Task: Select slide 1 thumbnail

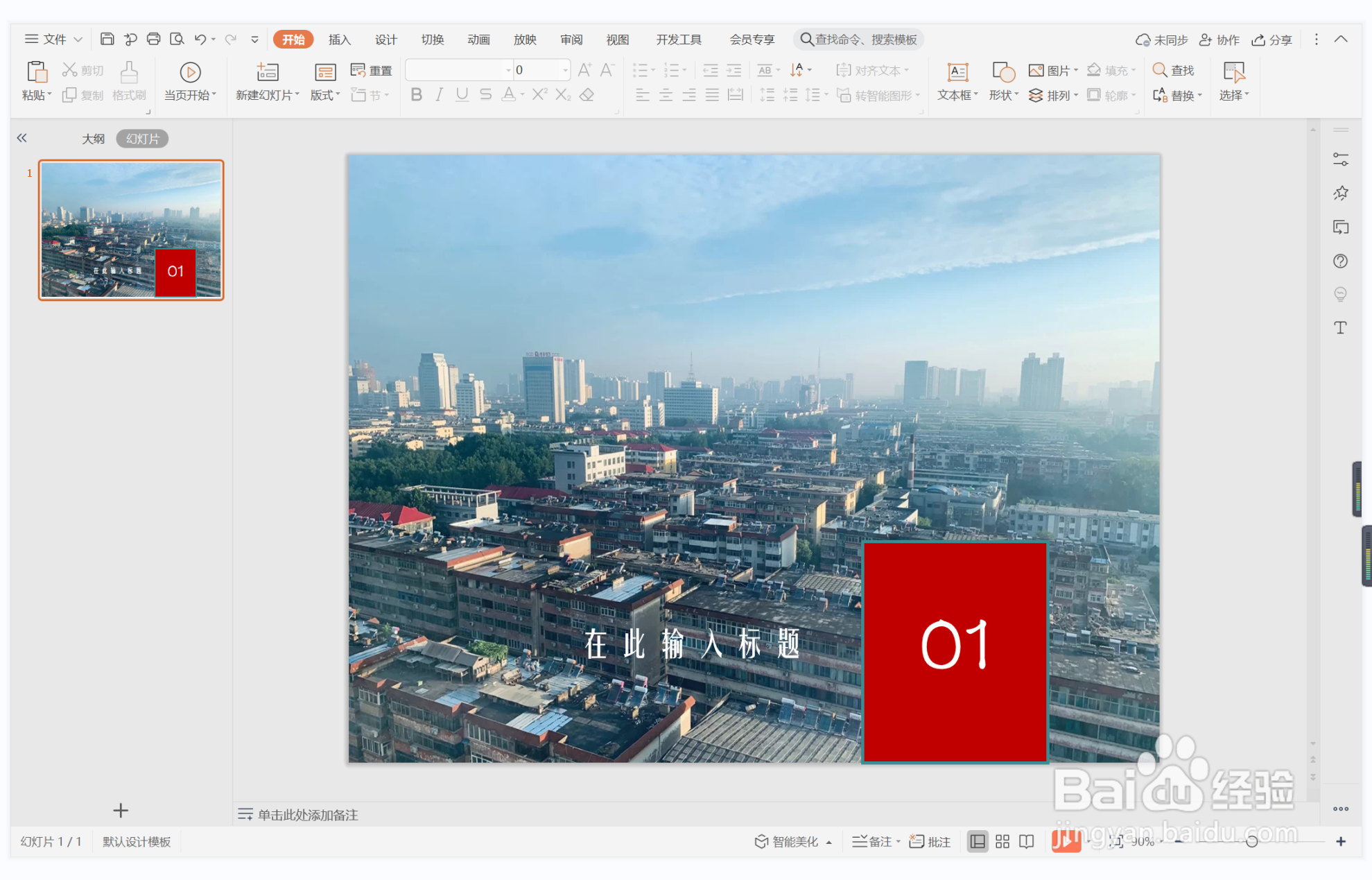Action: click(x=131, y=230)
